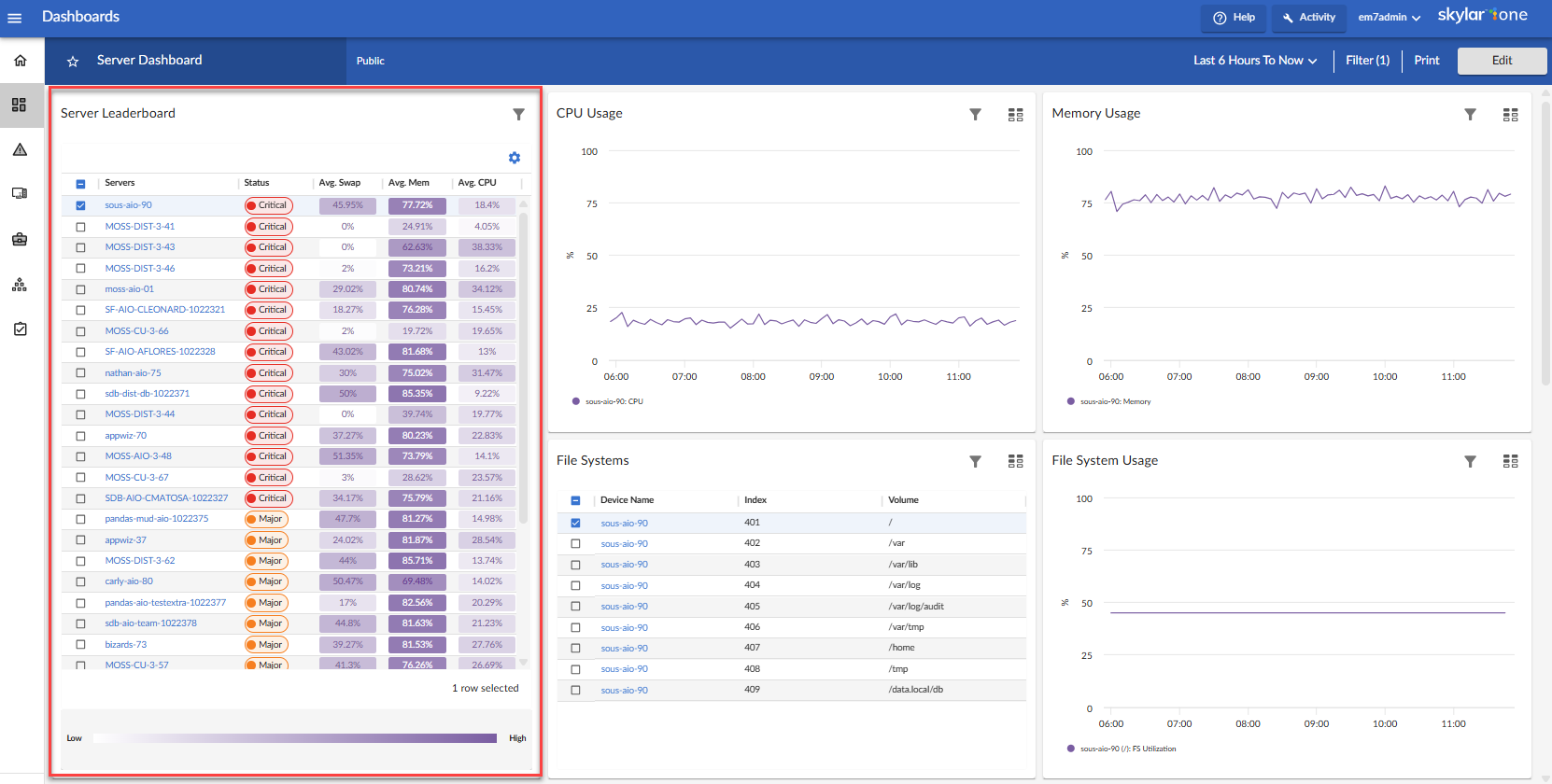Click the File Systems filter funnel icon
The width and height of the screenshot is (1552, 784).
point(975,461)
